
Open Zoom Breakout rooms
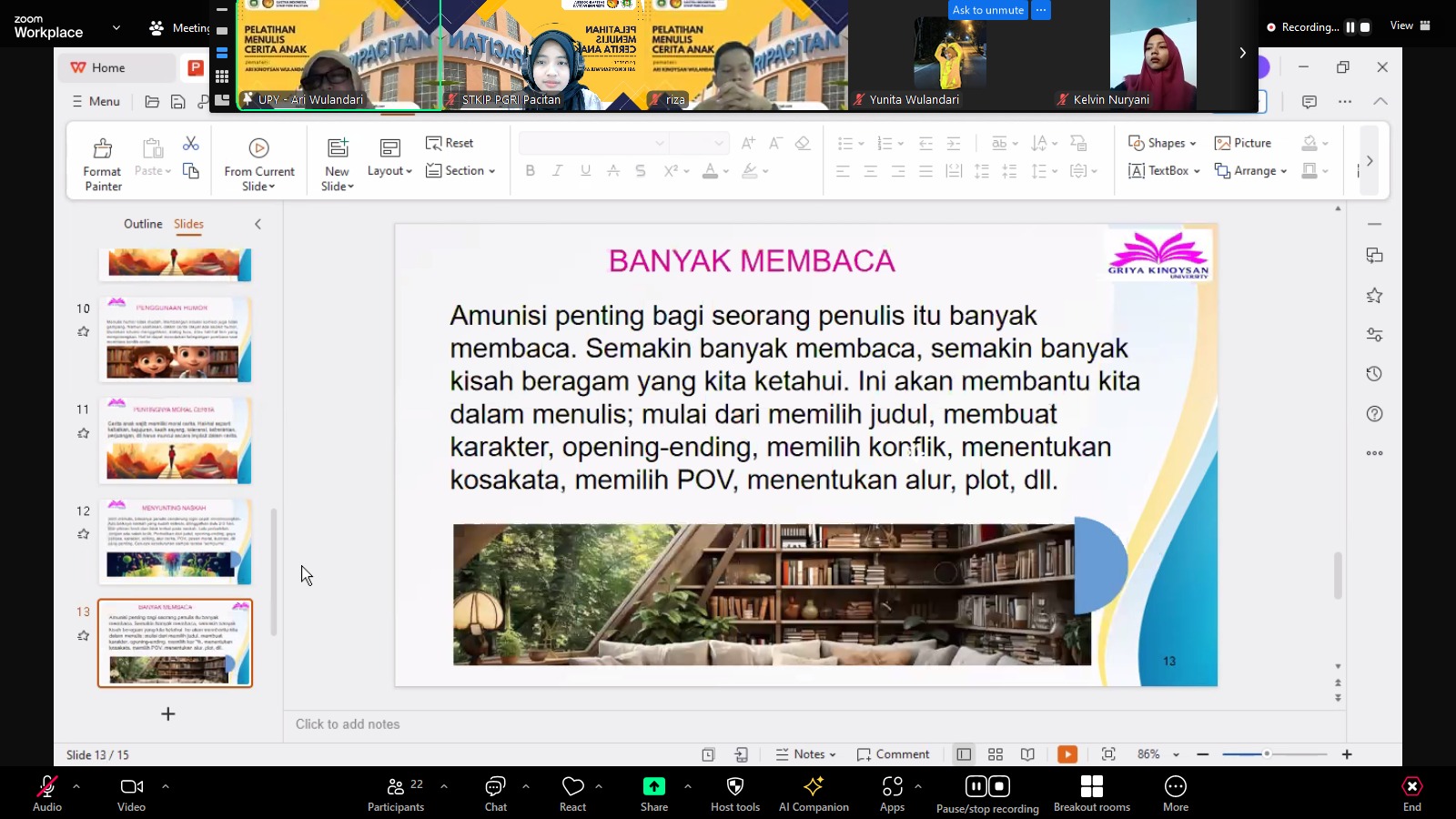click(1091, 794)
